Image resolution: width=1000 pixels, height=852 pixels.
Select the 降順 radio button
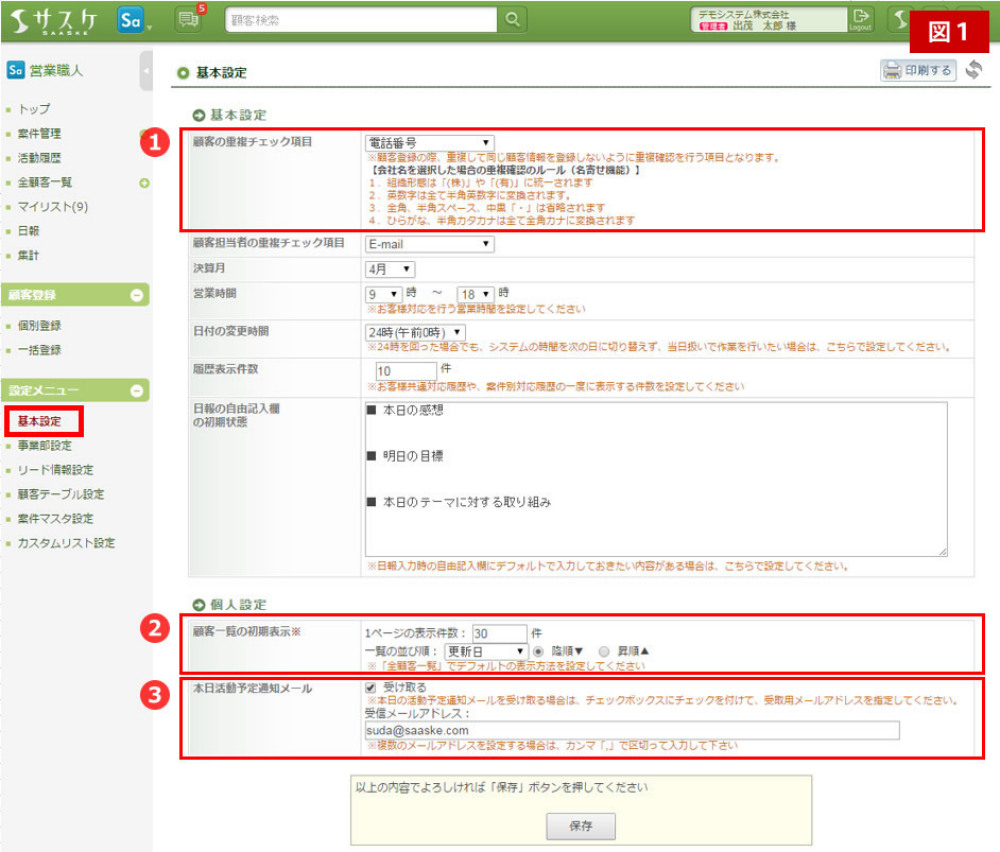pos(537,651)
